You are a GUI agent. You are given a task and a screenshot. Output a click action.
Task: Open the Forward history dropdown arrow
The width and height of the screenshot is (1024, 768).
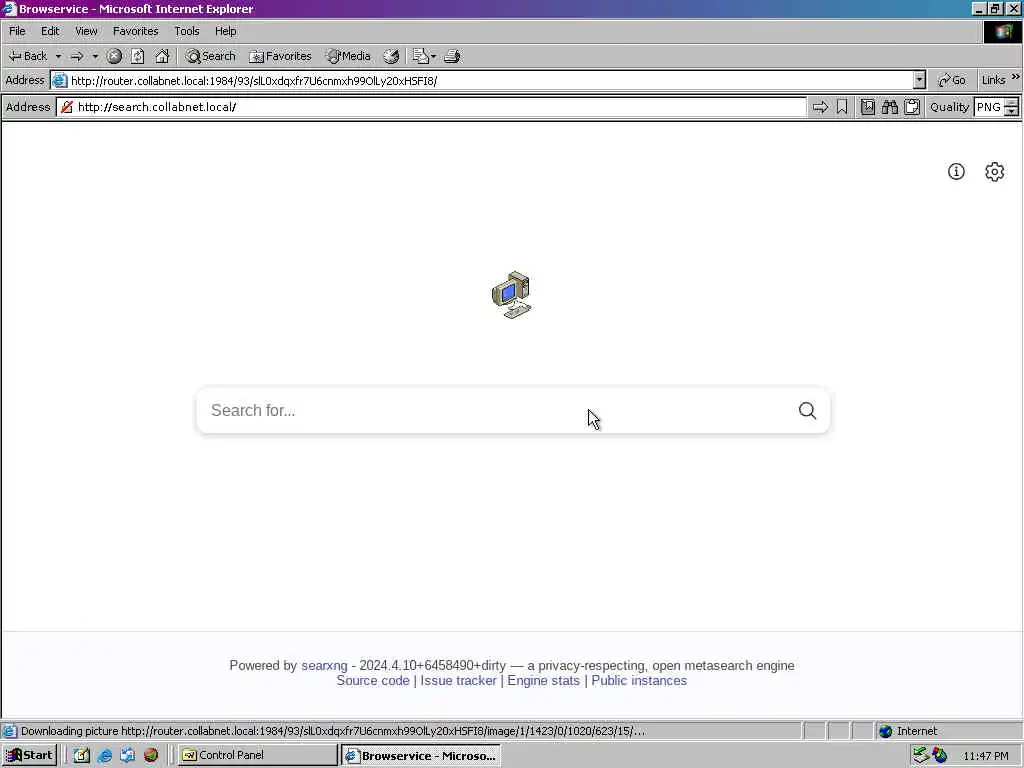point(95,56)
